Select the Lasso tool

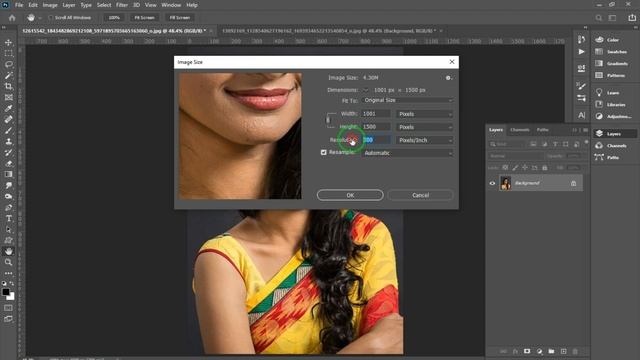click(9, 64)
